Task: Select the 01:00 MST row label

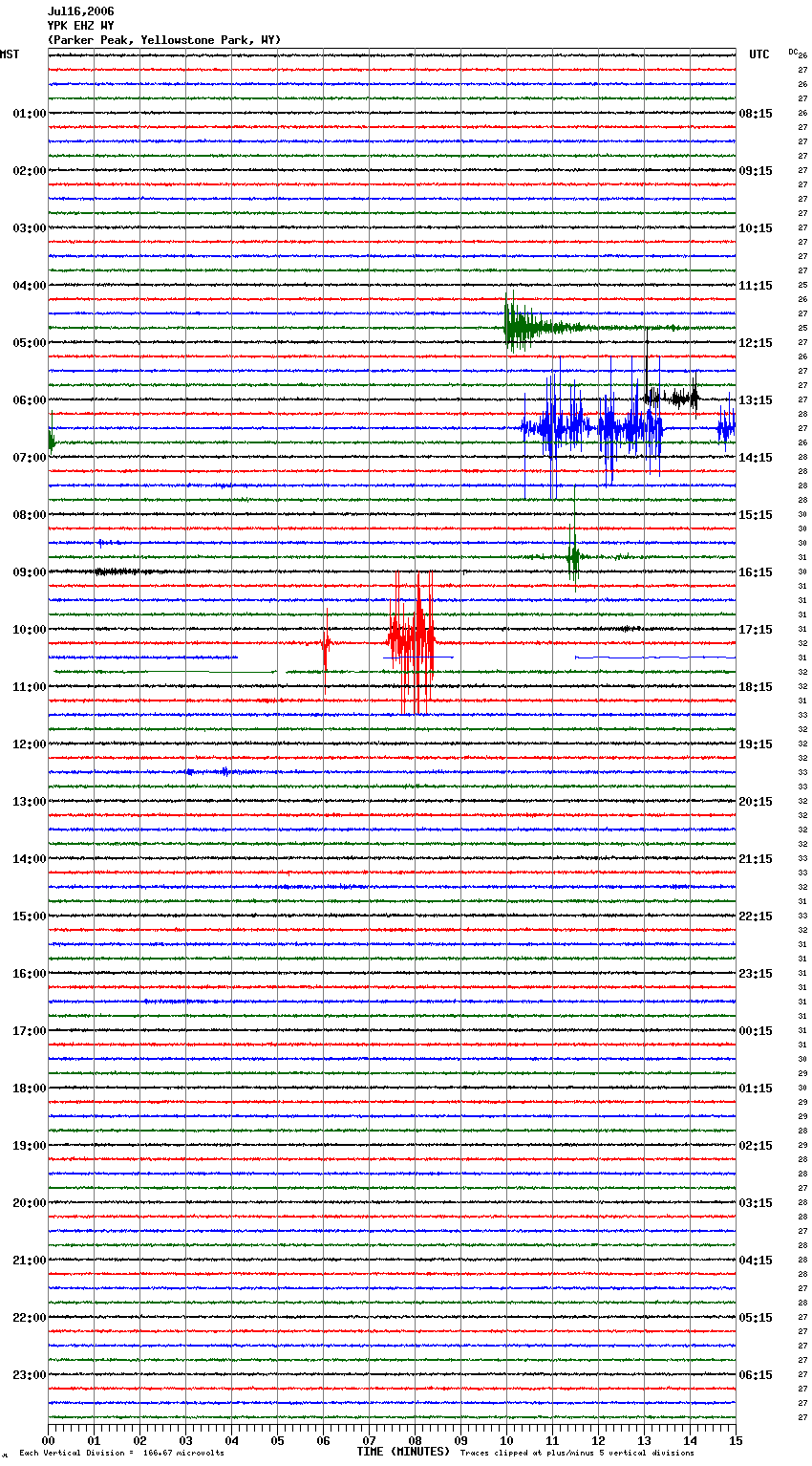Action: point(29,114)
